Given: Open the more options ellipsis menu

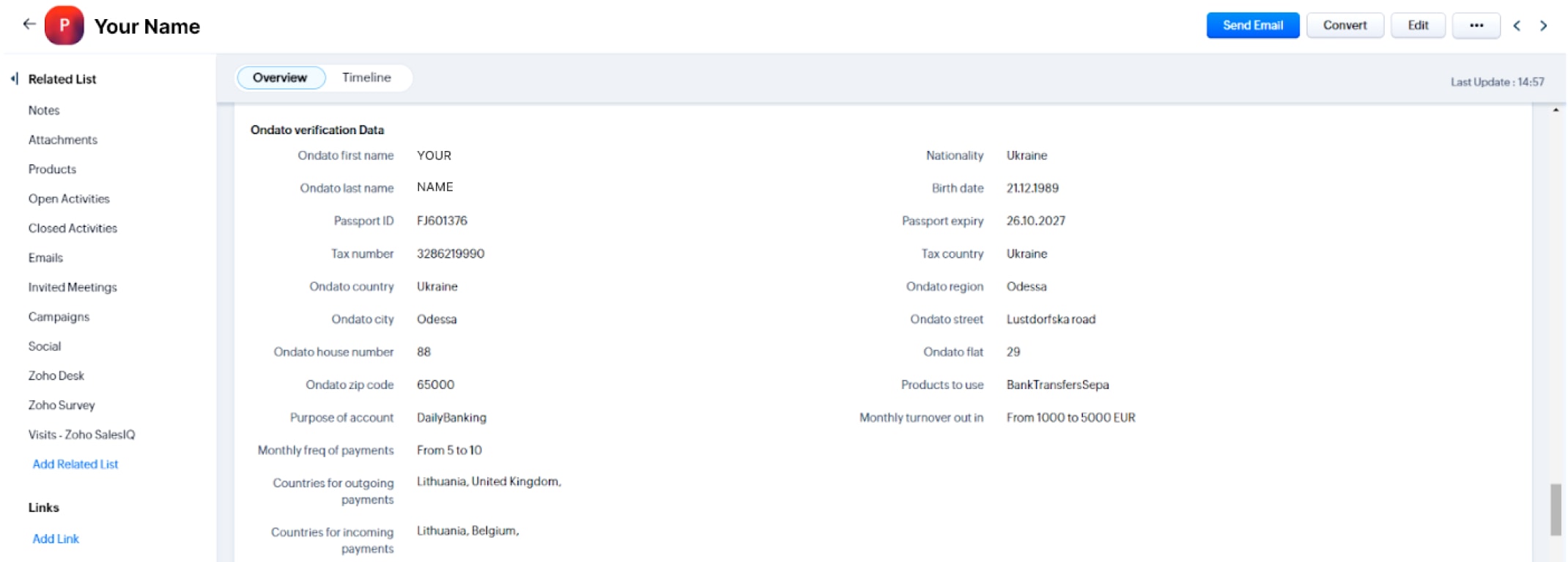Looking at the screenshot, I should tap(1476, 26).
